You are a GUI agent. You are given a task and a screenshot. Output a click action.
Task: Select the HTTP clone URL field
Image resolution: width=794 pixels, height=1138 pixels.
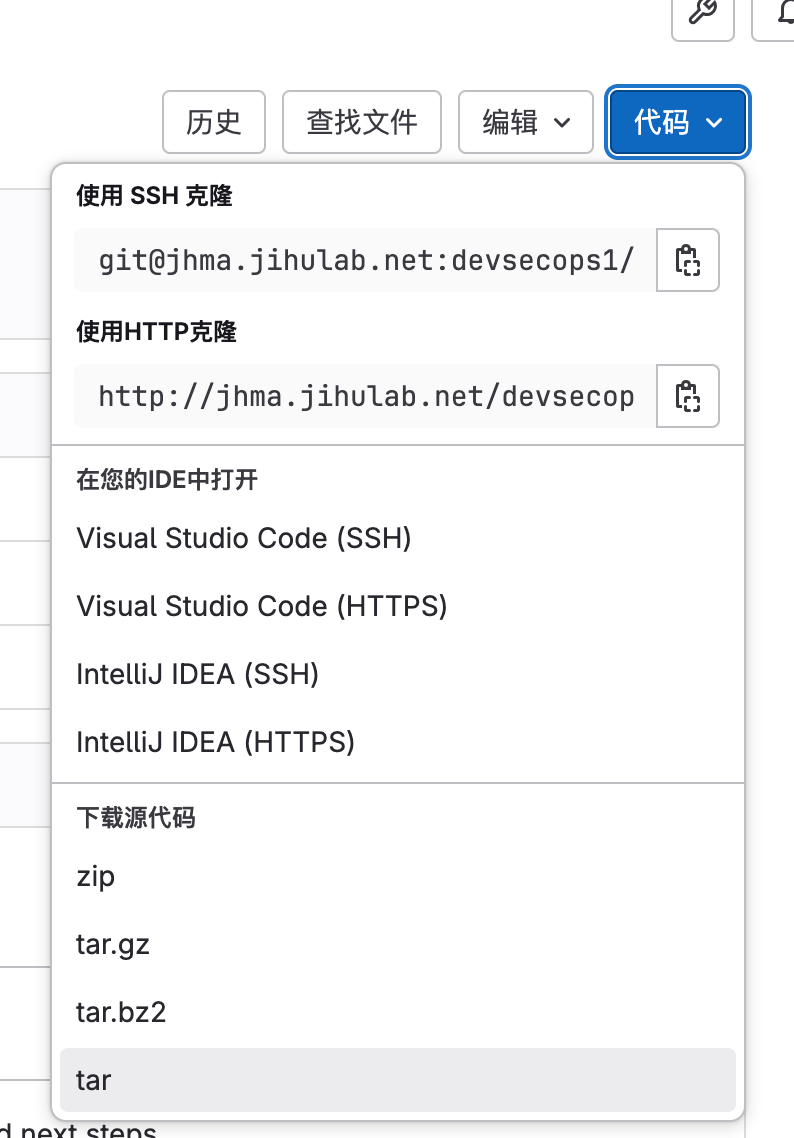[x=365, y=396]
